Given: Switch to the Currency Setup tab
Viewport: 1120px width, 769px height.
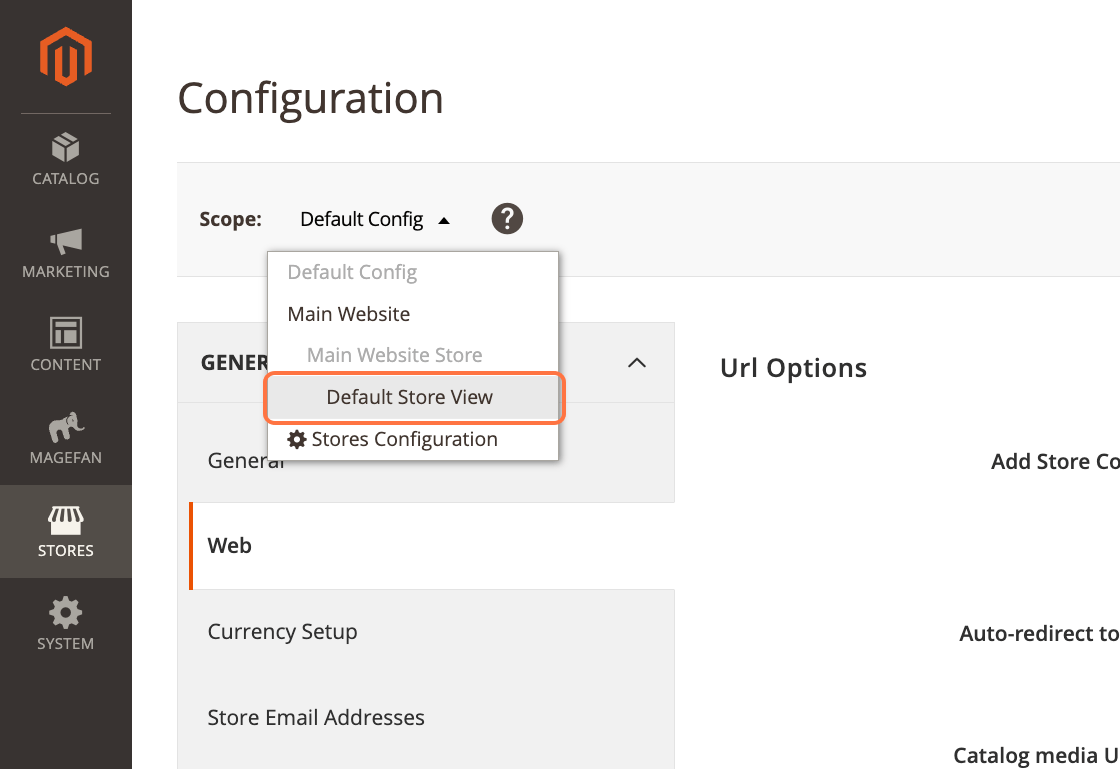Looking at the screenshot, I should [283, 631].
